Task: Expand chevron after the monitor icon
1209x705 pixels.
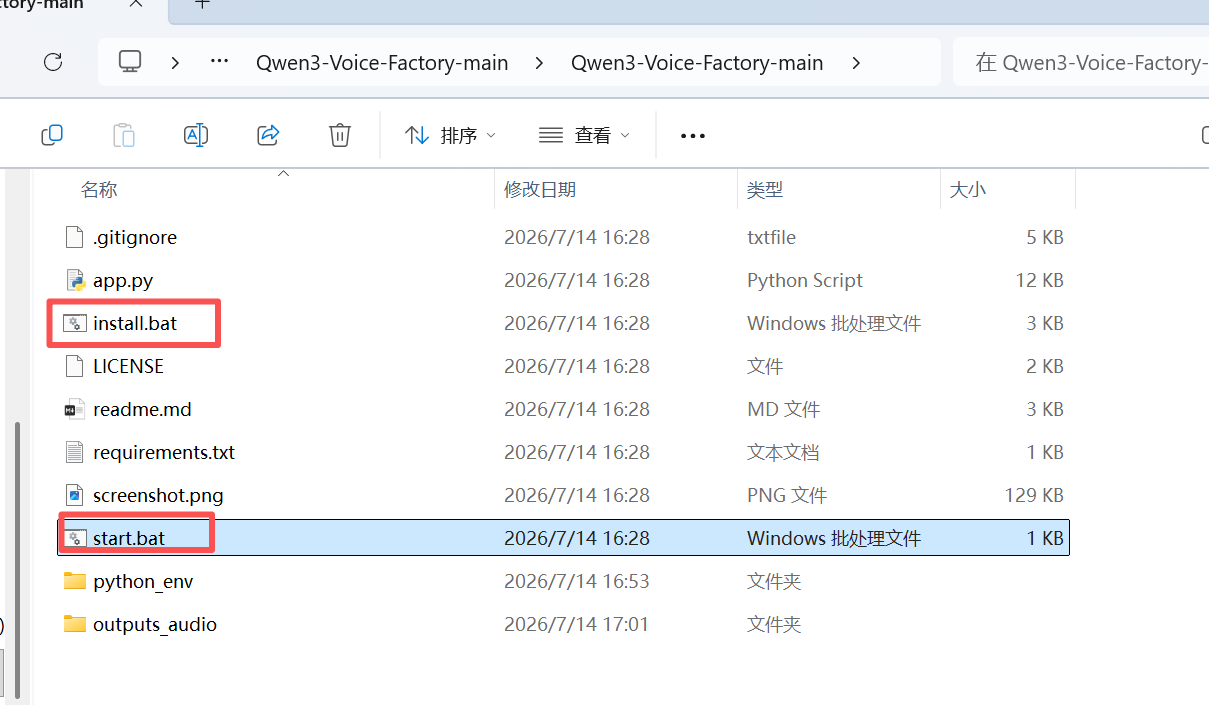Action: tap(175, 62)
